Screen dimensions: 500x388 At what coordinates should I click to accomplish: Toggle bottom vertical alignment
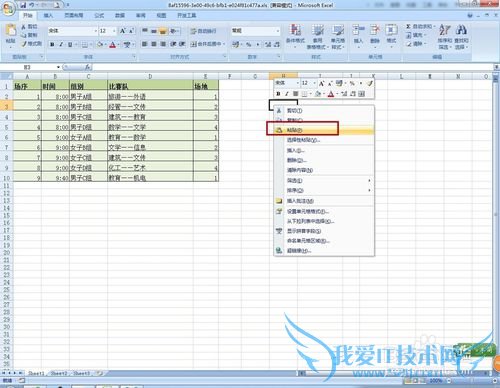[163, 31]
